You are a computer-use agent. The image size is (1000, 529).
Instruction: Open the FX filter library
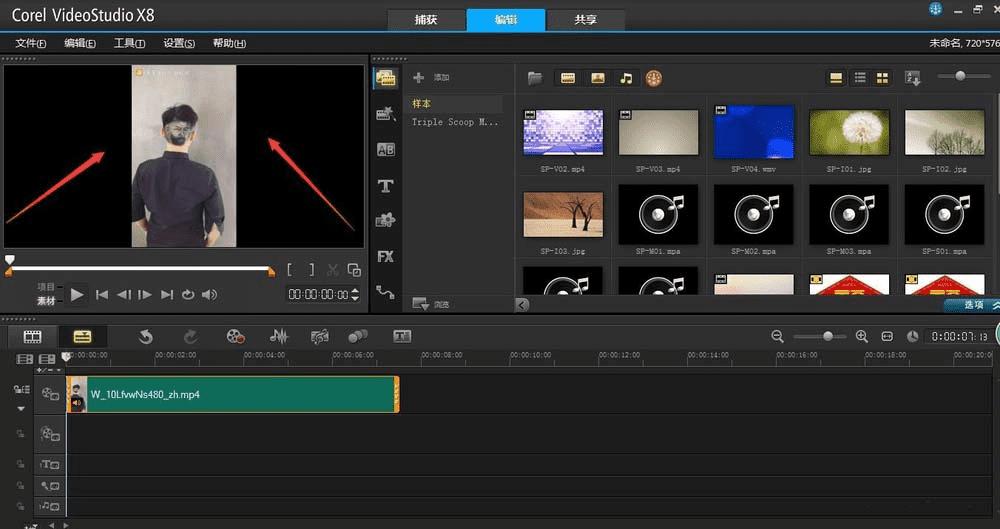tap(385, 256)
